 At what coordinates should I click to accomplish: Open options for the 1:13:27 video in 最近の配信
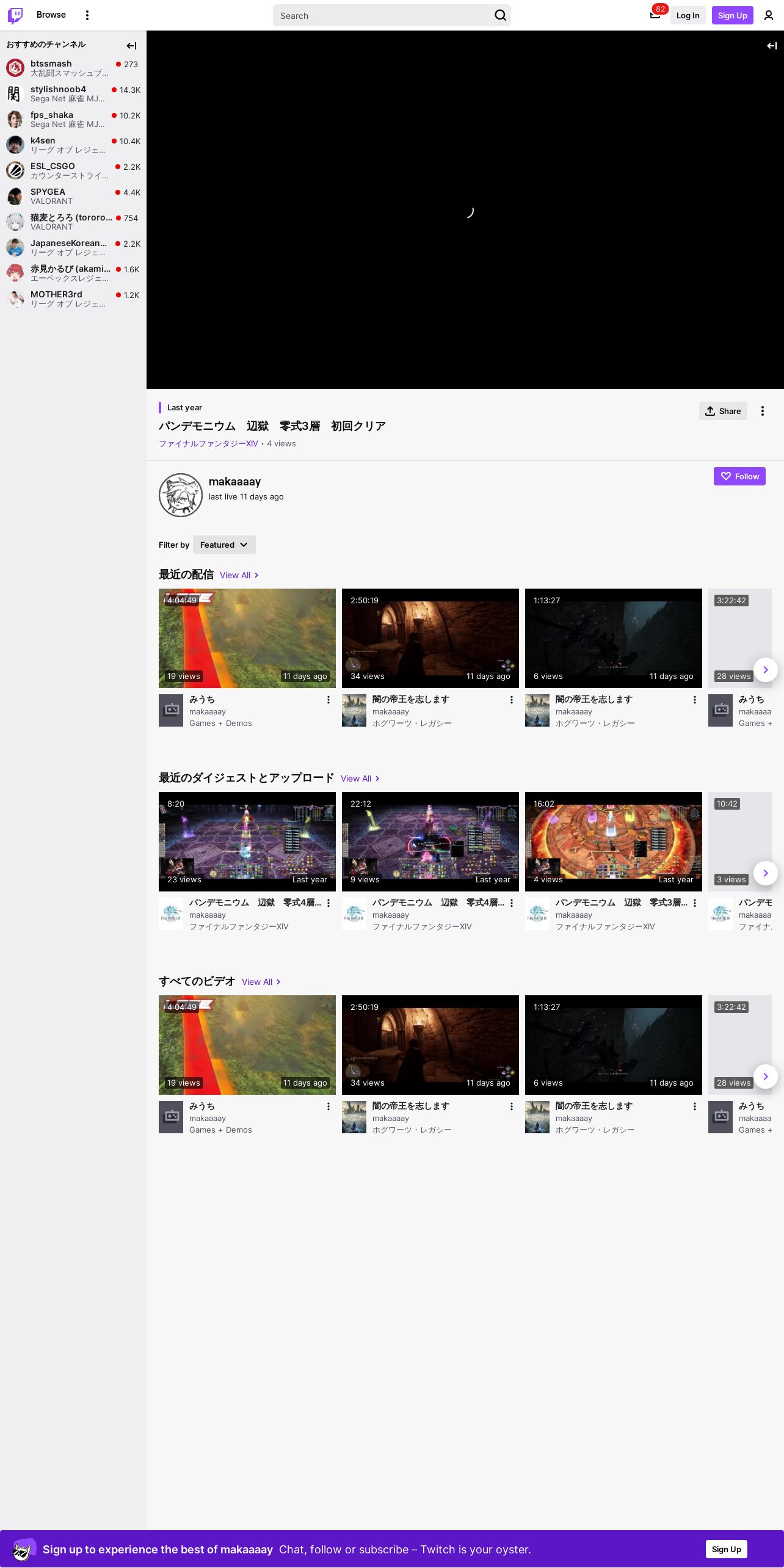click(695, 700)
